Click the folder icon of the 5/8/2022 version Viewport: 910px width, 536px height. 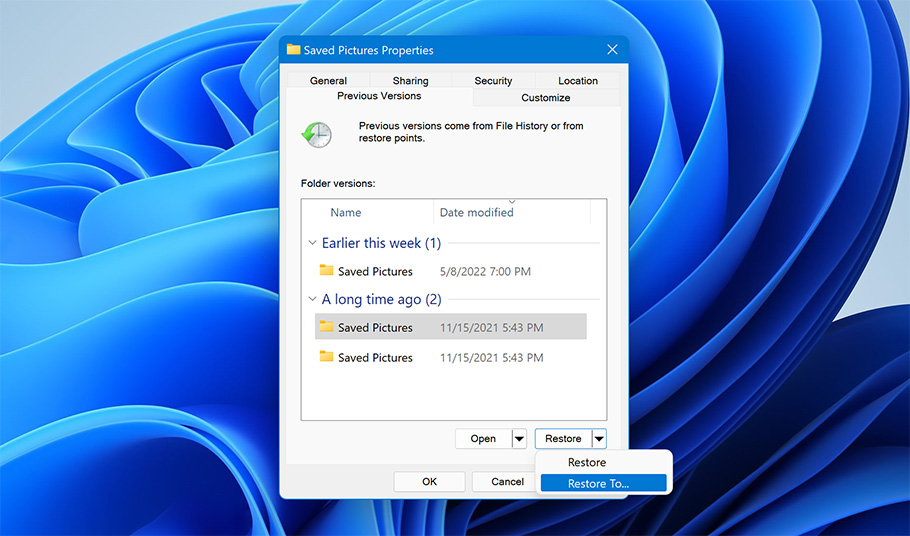[x=326, y=271]
